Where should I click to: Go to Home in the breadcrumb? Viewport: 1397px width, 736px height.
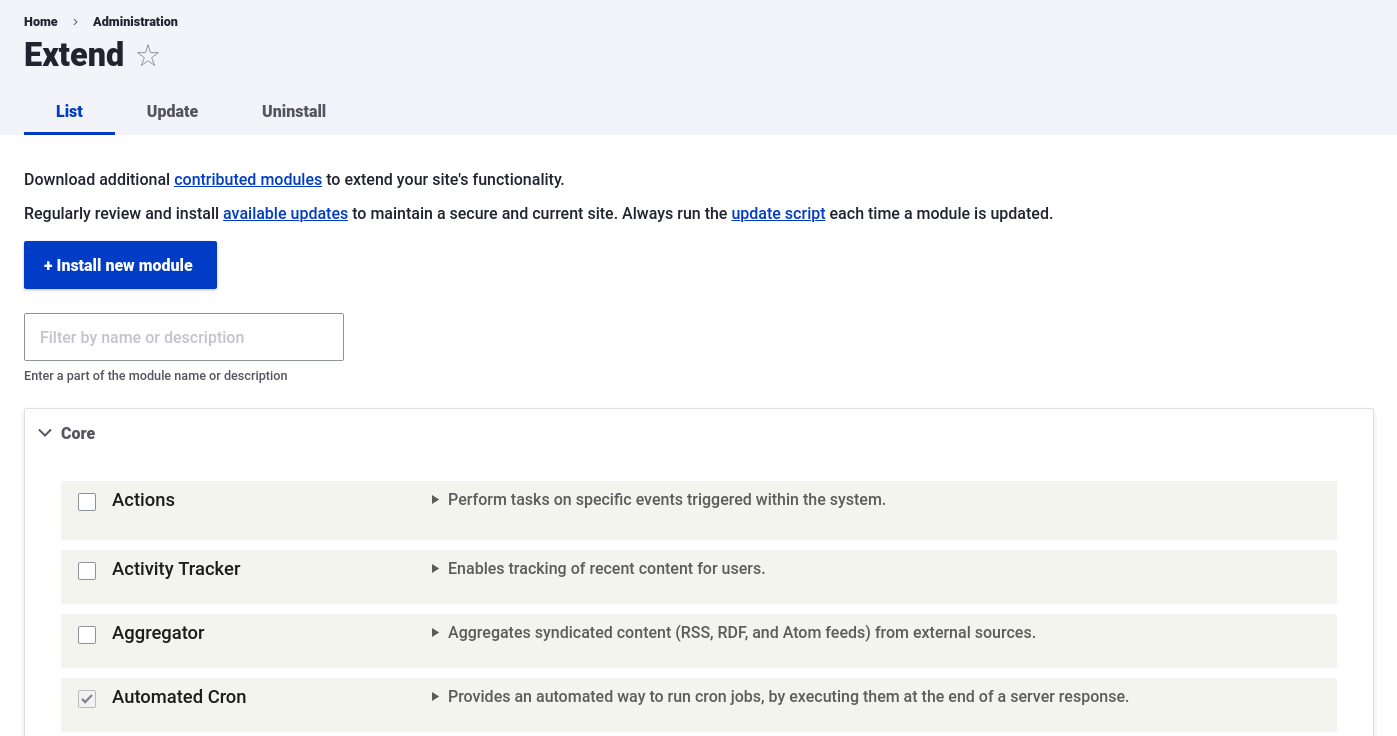point(41,21)
